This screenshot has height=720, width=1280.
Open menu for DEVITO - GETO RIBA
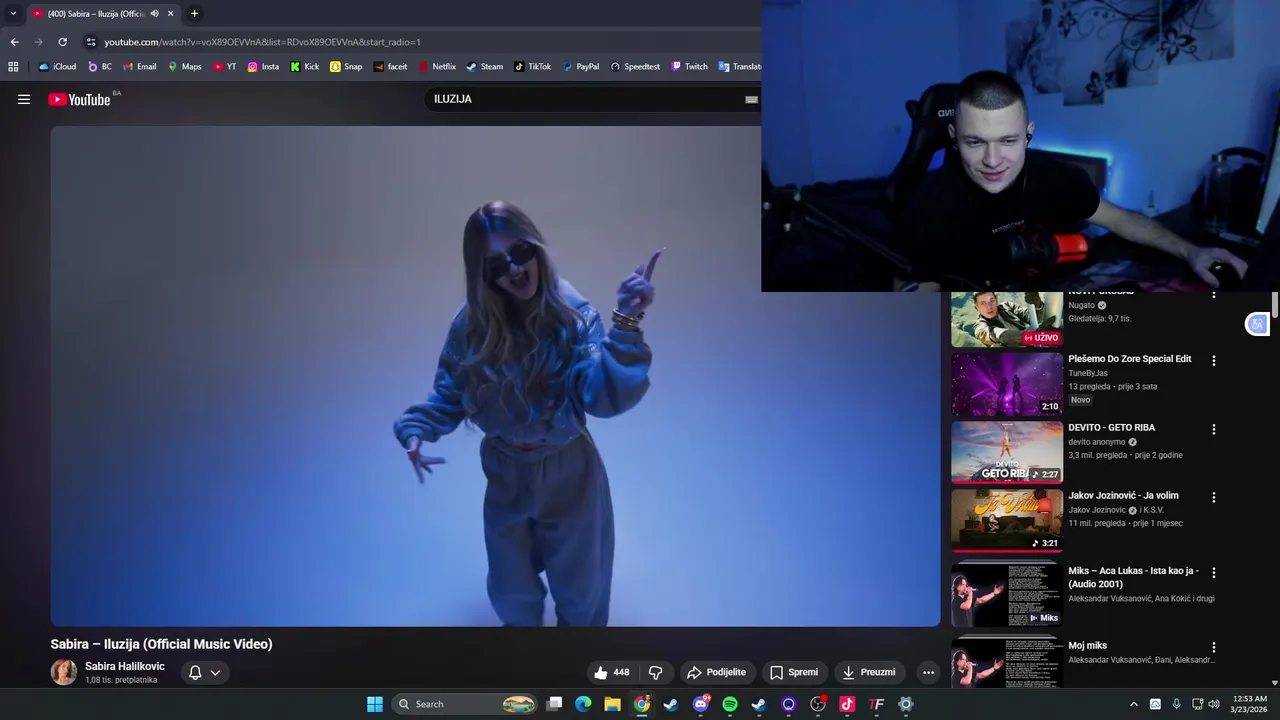coord(1214,429)
